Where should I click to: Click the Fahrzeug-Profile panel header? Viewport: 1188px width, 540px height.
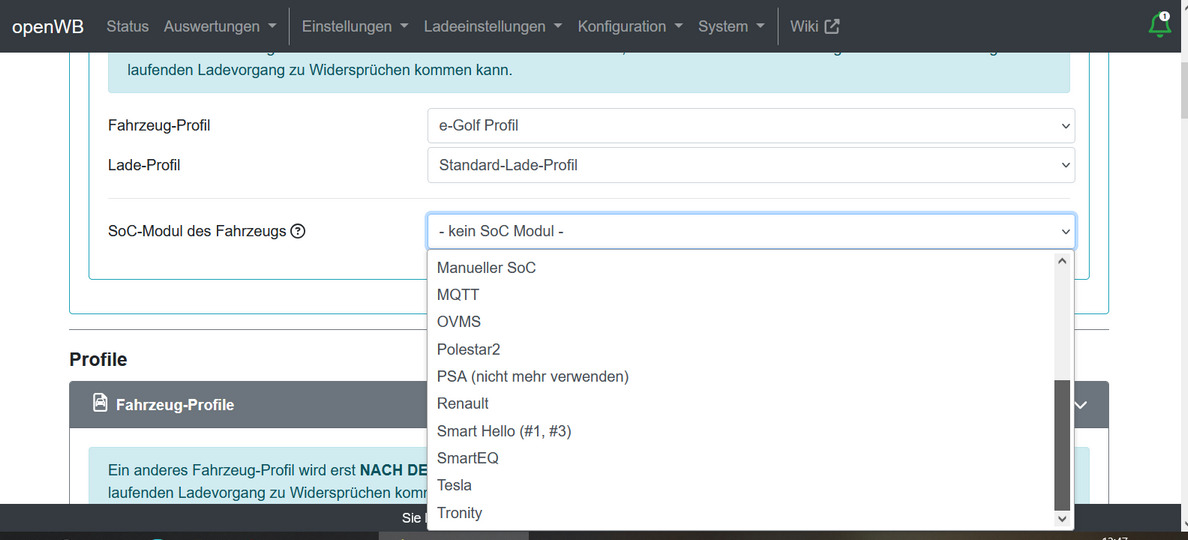pyautogui.click(x=589, y=405)
